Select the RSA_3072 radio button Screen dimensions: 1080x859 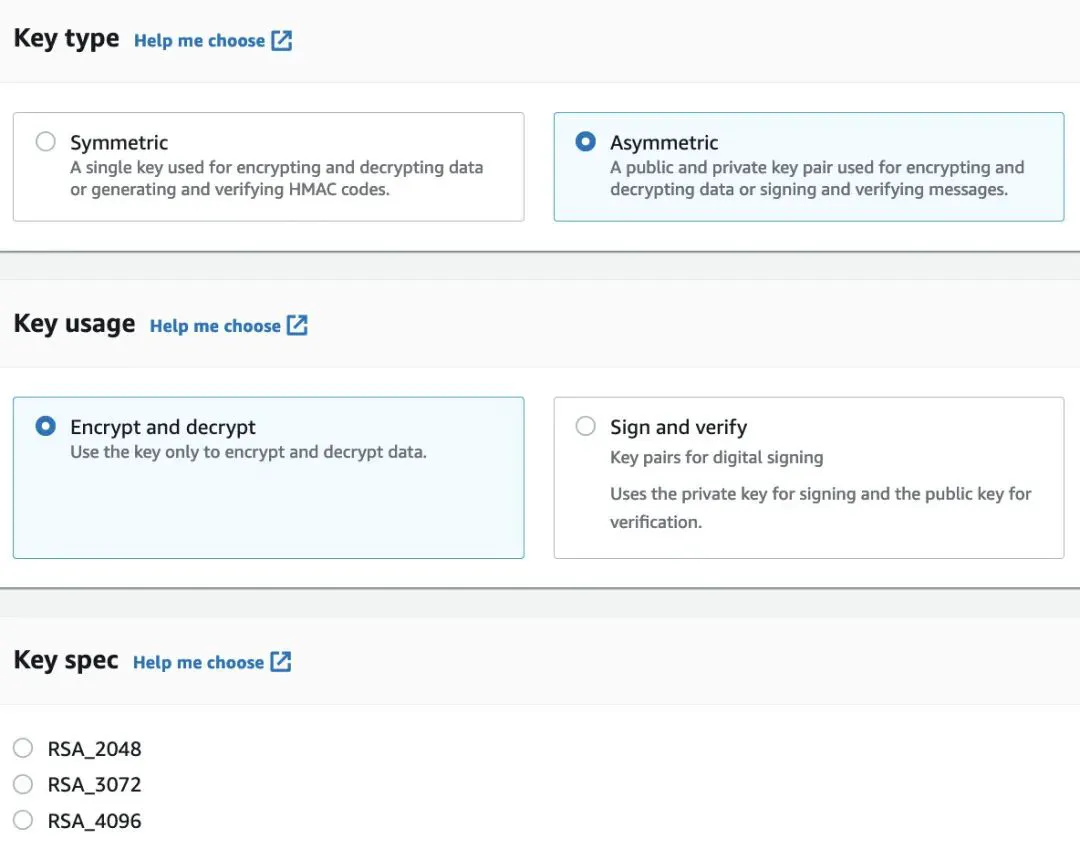click(x=23, y=784)
